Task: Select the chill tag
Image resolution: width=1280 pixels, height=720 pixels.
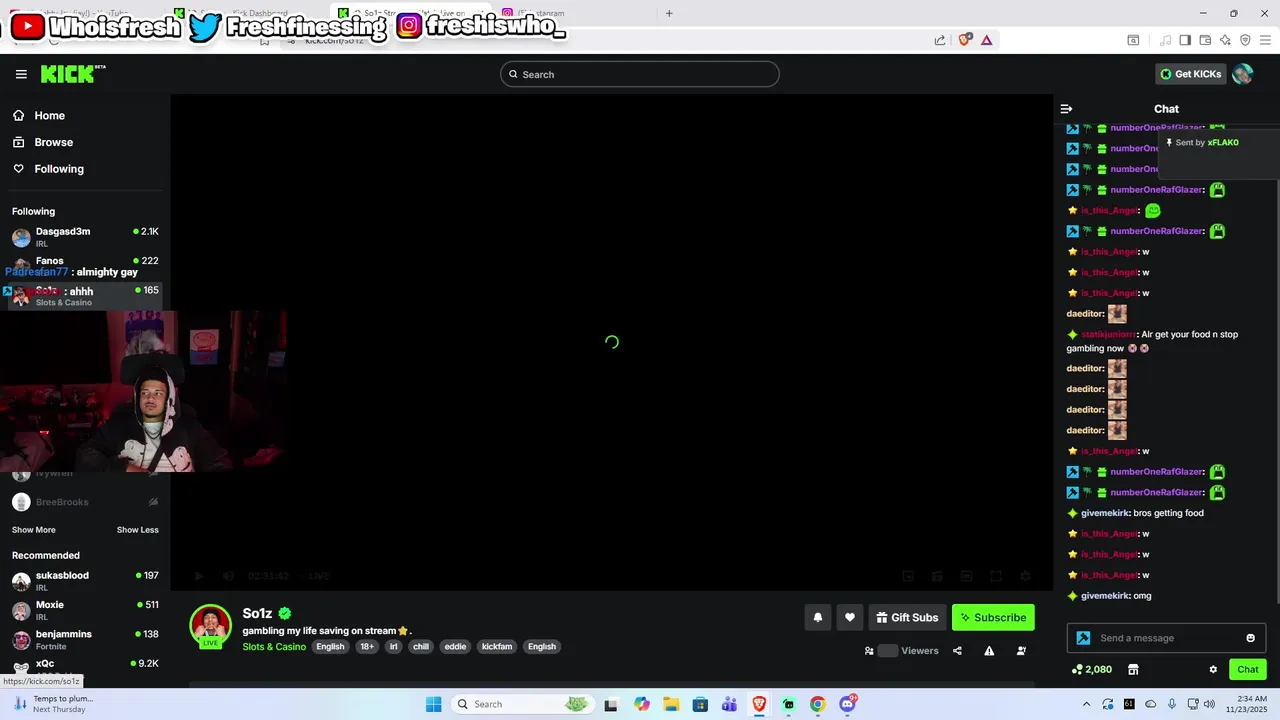Action: tap(421, 647)
